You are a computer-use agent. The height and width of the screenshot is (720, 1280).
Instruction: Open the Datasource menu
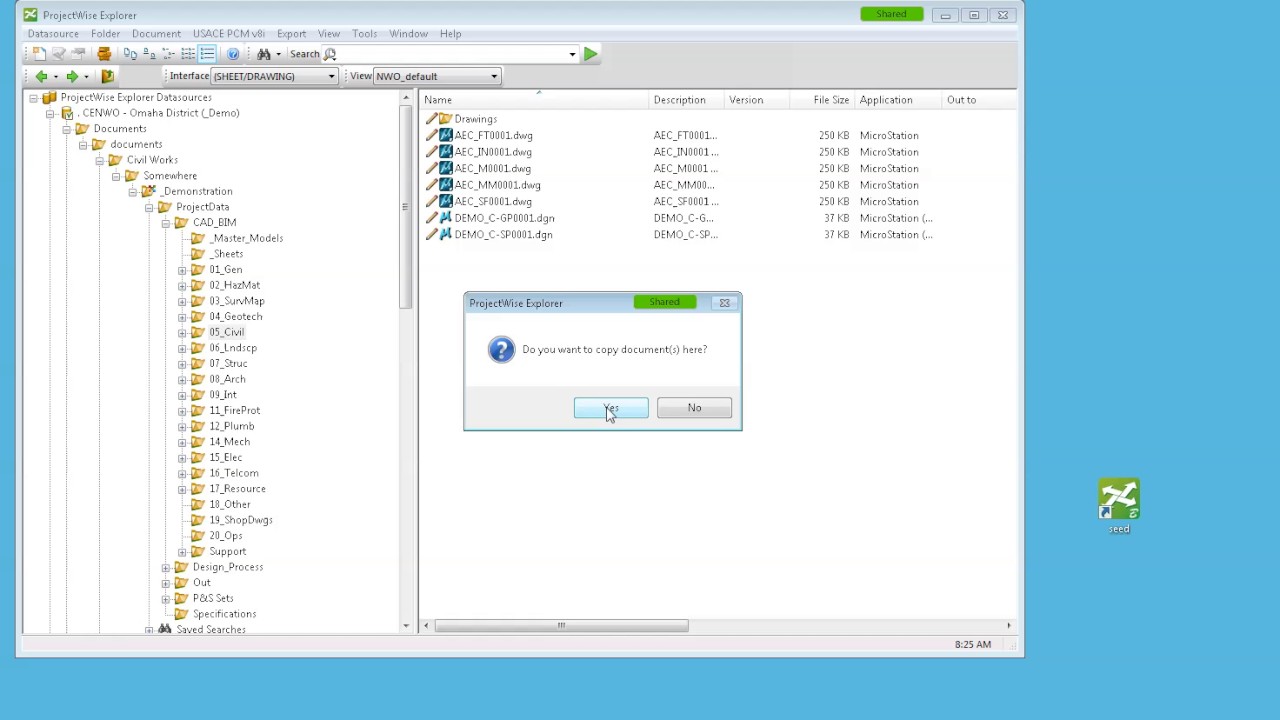click(x=53, y=34)
